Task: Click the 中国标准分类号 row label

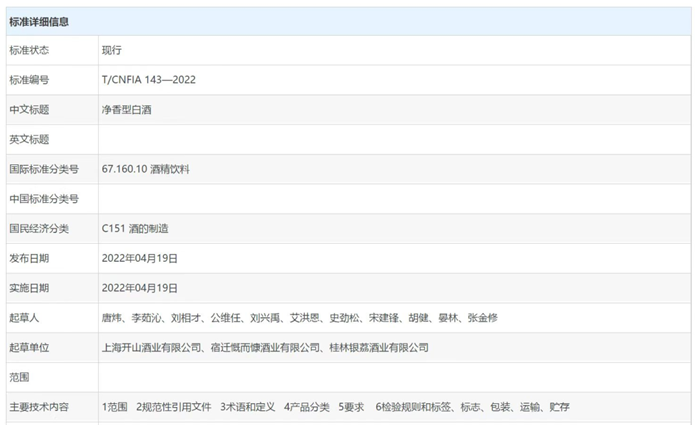Action: coord(44,199)
